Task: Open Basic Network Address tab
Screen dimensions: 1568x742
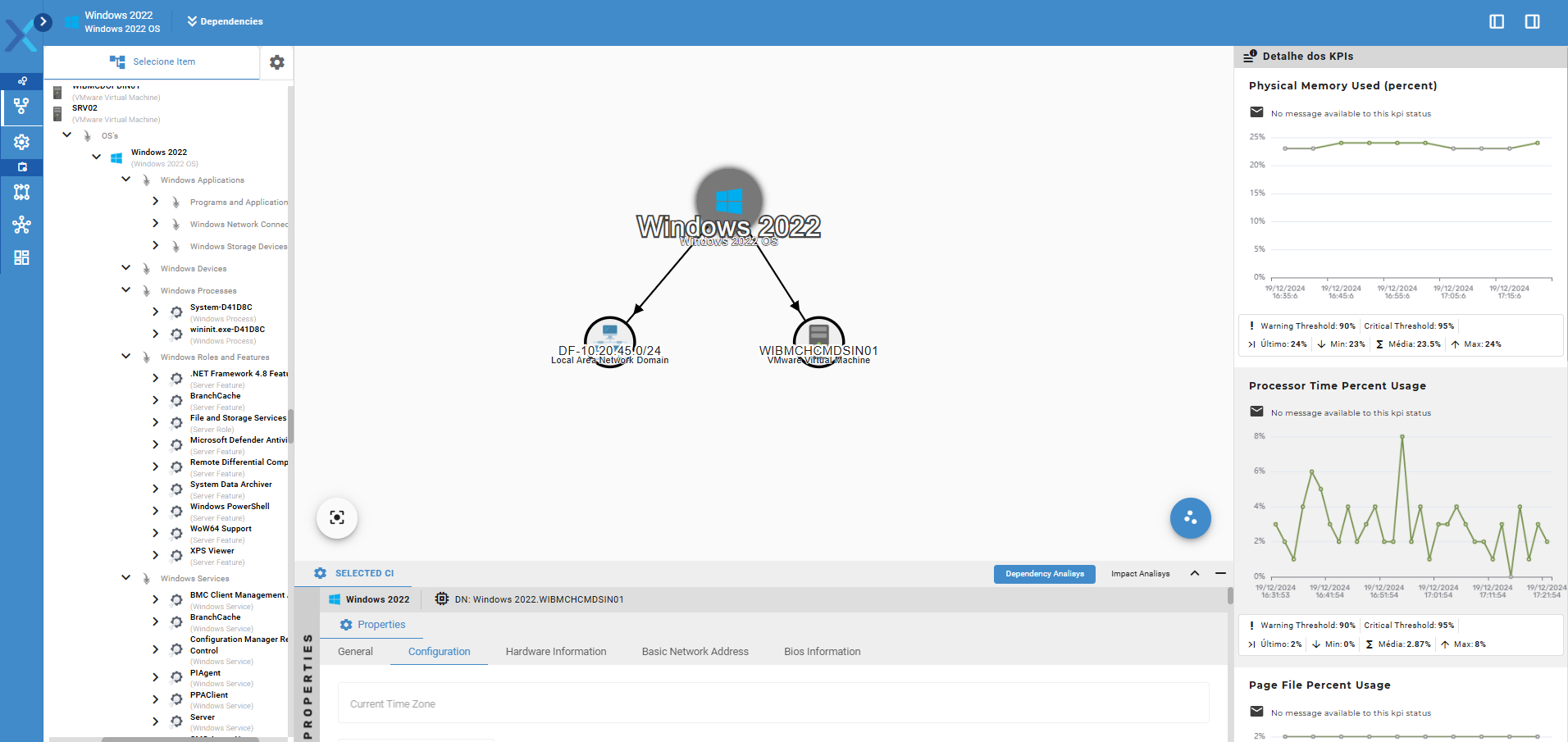Action: click(x=695, y=652)
